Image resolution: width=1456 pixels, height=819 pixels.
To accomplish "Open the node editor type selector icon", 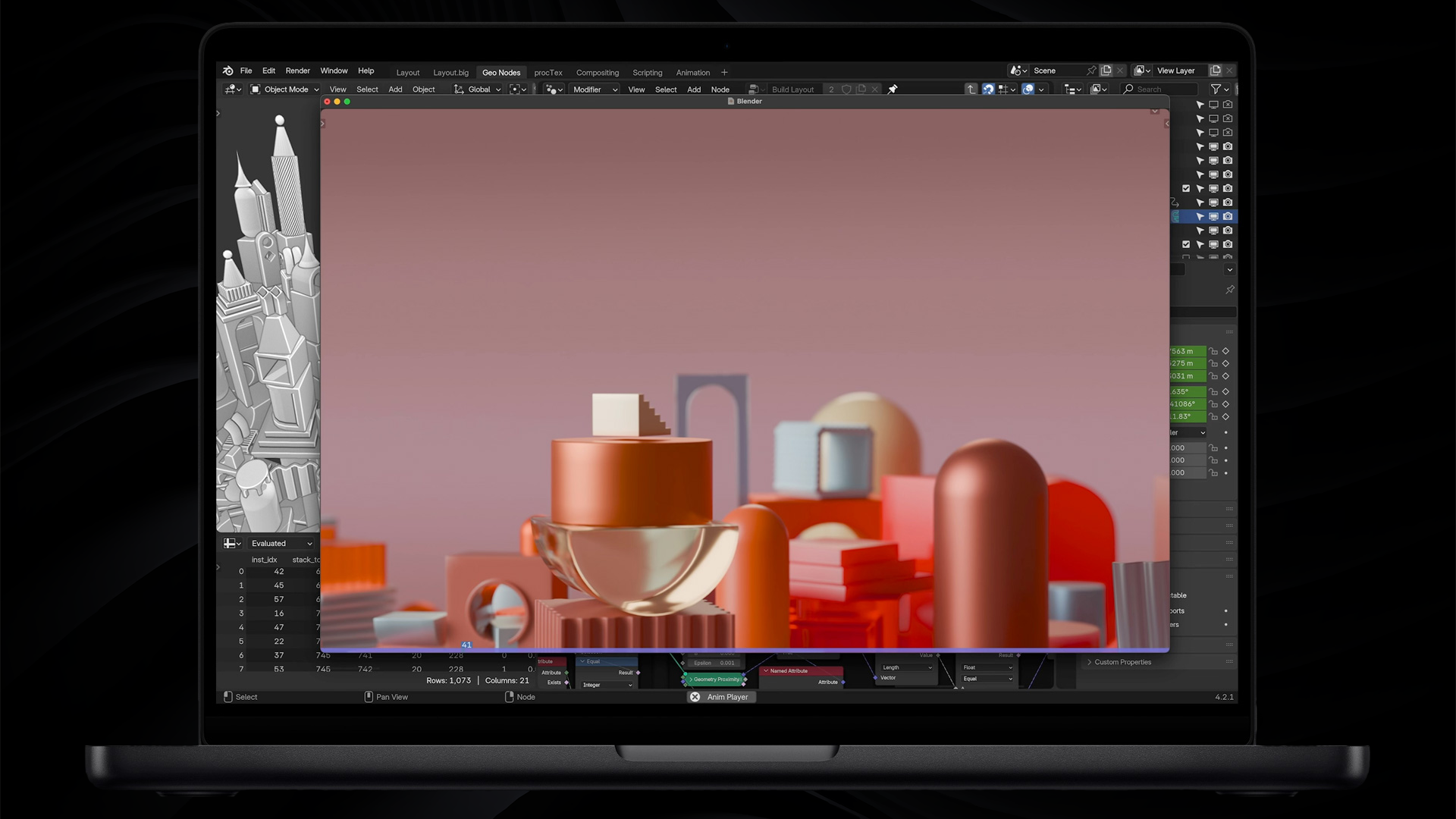I will click(554, 89).
